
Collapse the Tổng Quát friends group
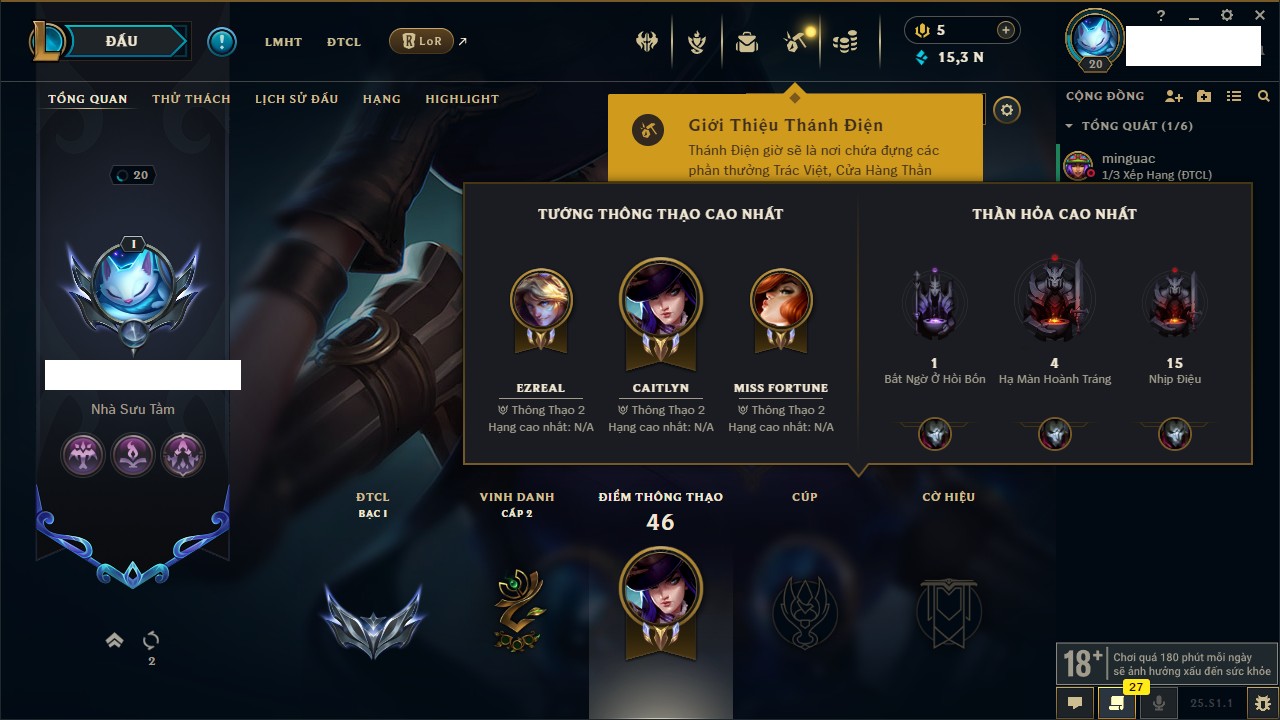point(1069,126)
